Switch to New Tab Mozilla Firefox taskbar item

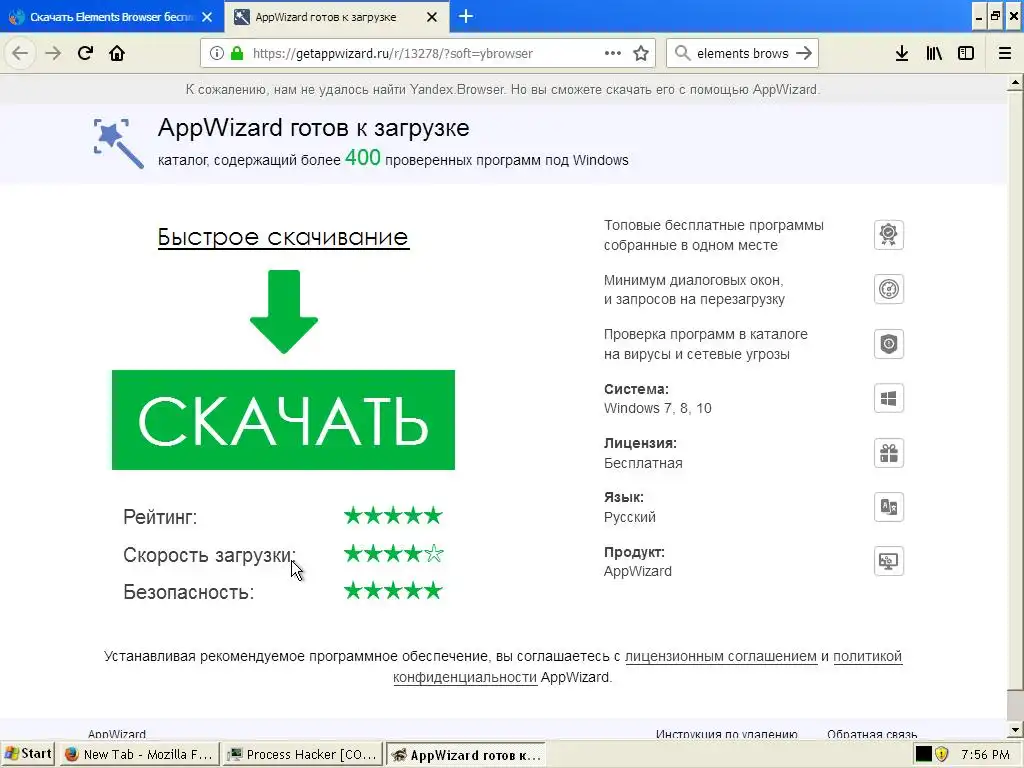(138, 754)
